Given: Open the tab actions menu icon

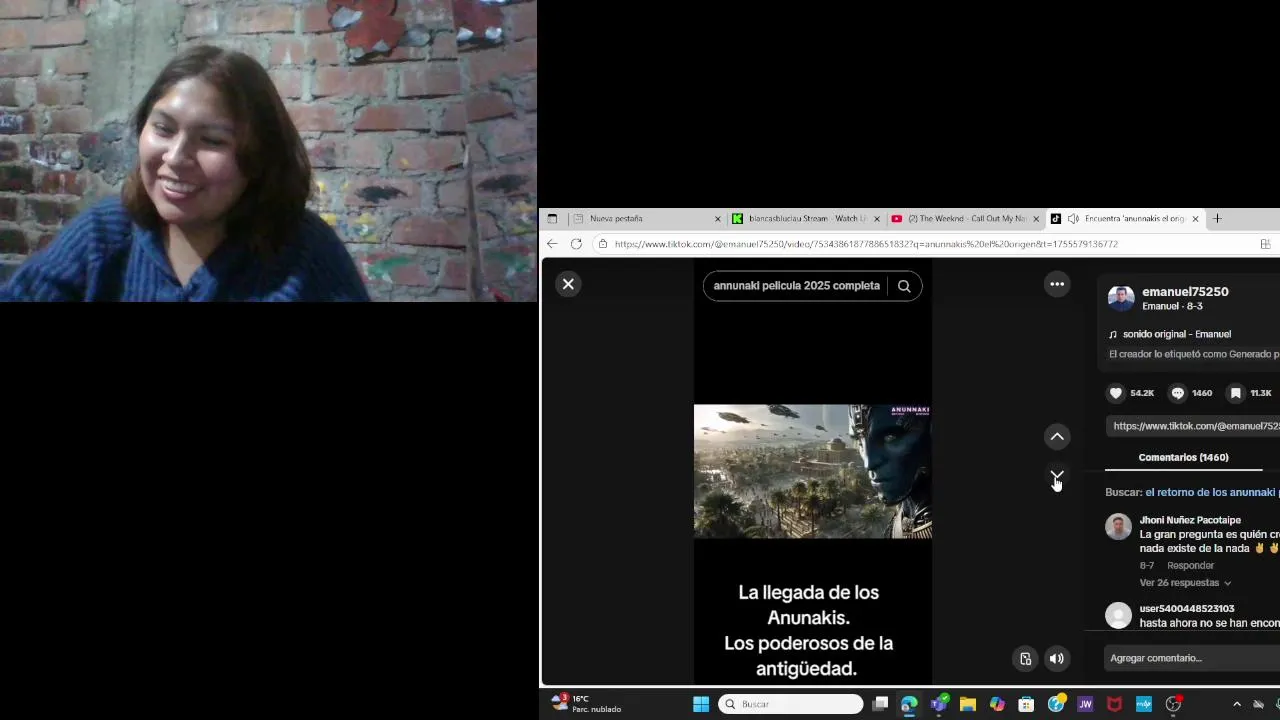Looking at the screenshot, I should point(552,218).
